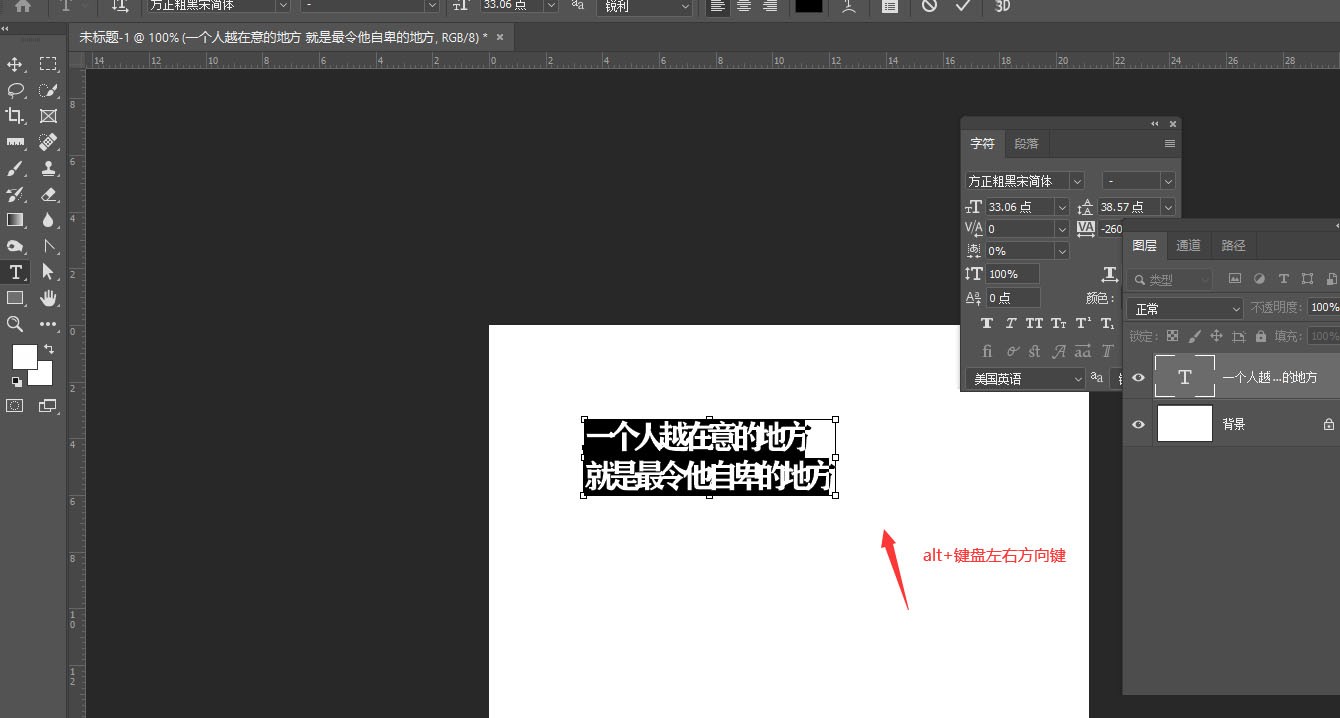Screen dimensions: 1340x718
Task: Select the Path Selection tool
Action: pyautogui.click(x=48, y=272)
